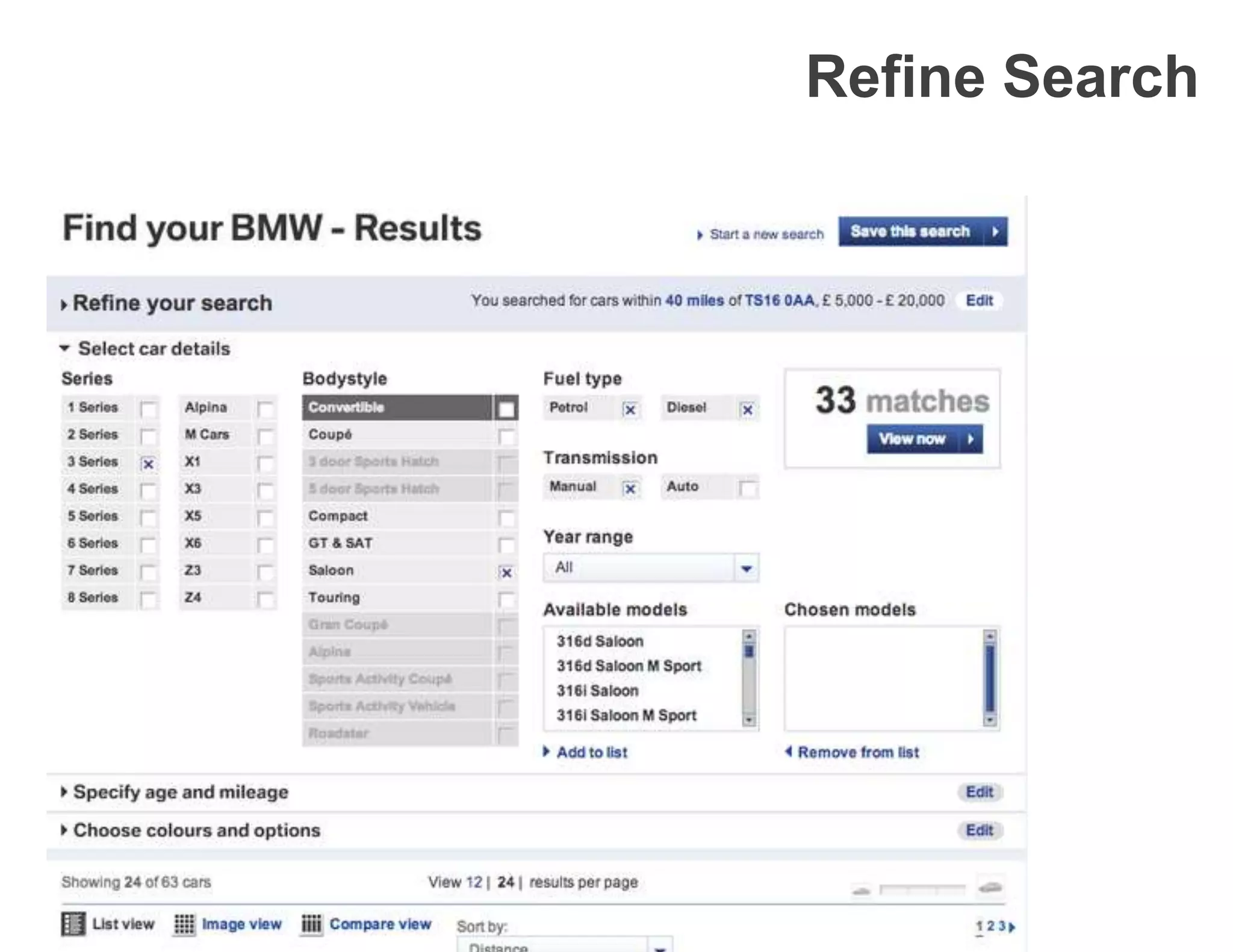View 24 results per page
Screen dimensions: 1233x952
[506, 882]
